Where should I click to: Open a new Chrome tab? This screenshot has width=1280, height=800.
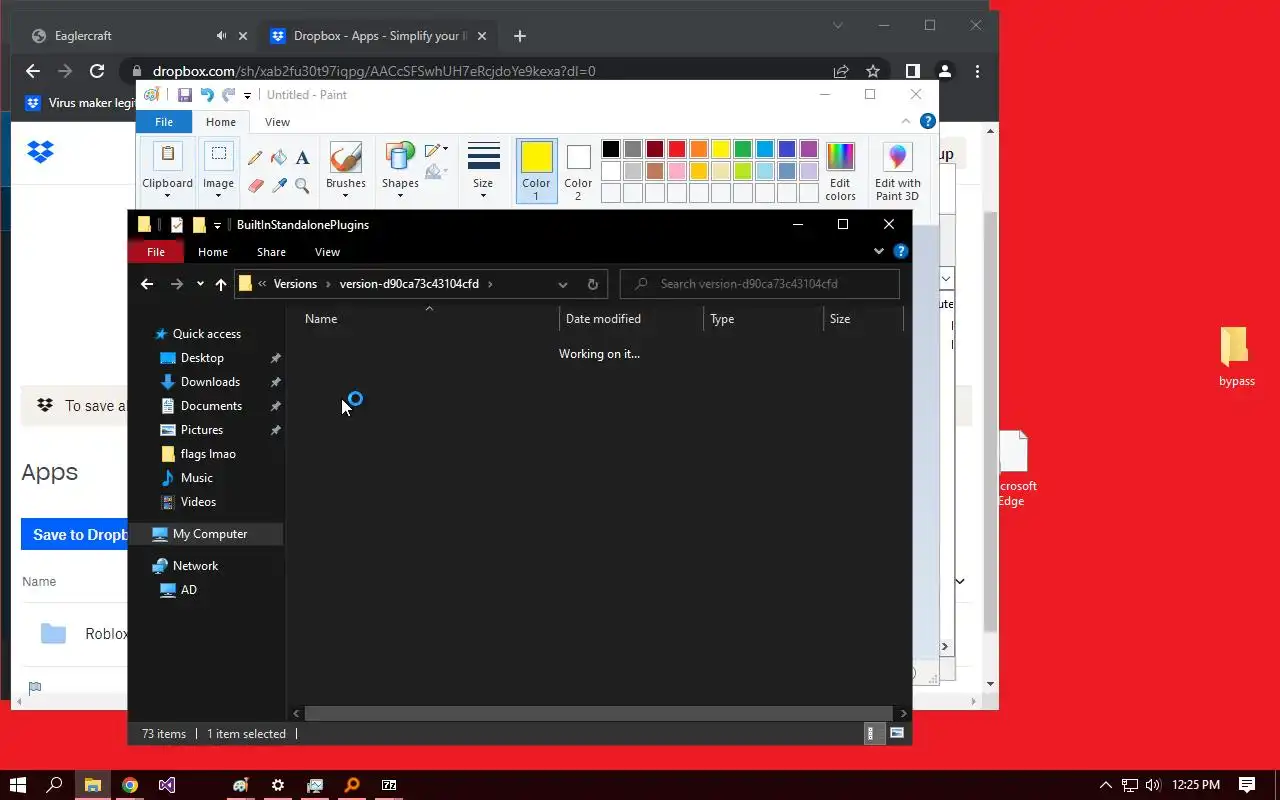pyautogui.click(x=519, y=36)
